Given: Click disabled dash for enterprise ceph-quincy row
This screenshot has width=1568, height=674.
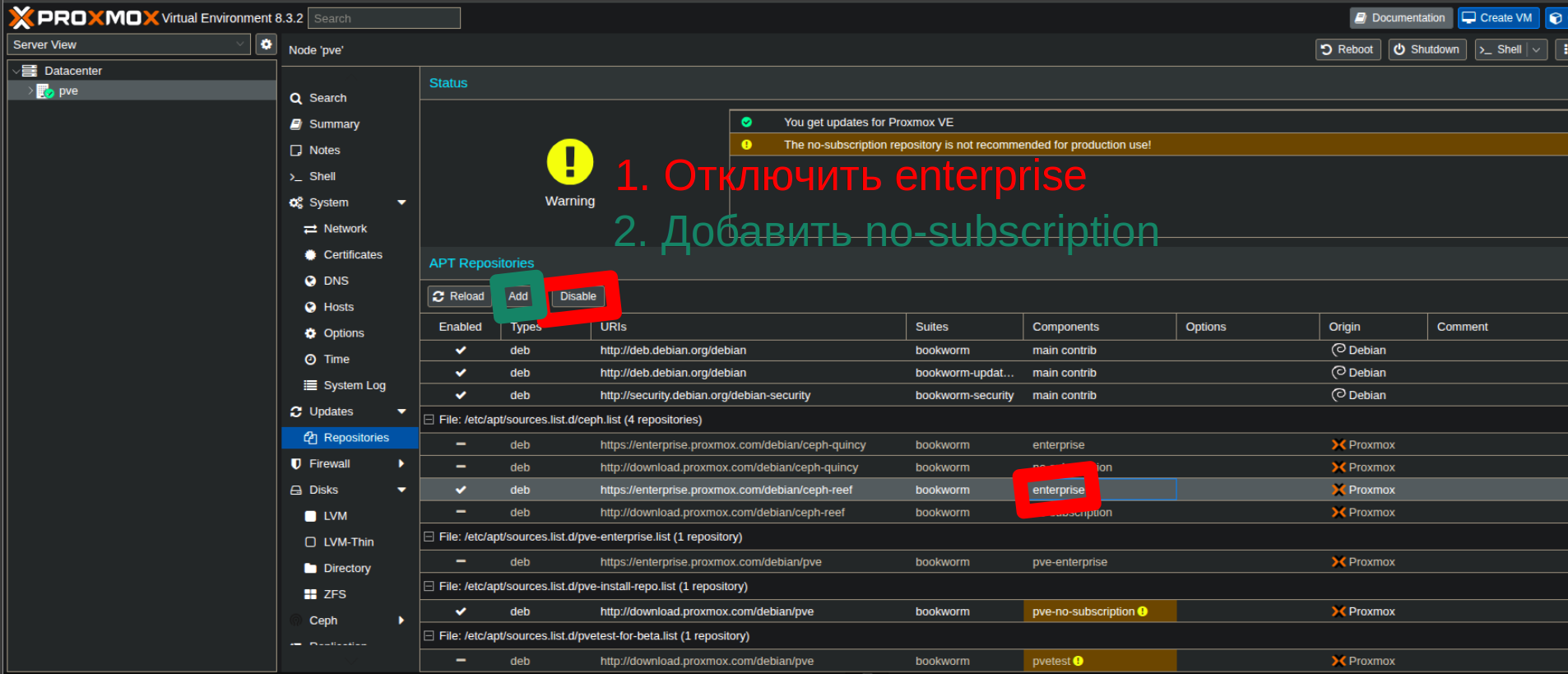Looking at the screenshot, I should coord(461,444).
